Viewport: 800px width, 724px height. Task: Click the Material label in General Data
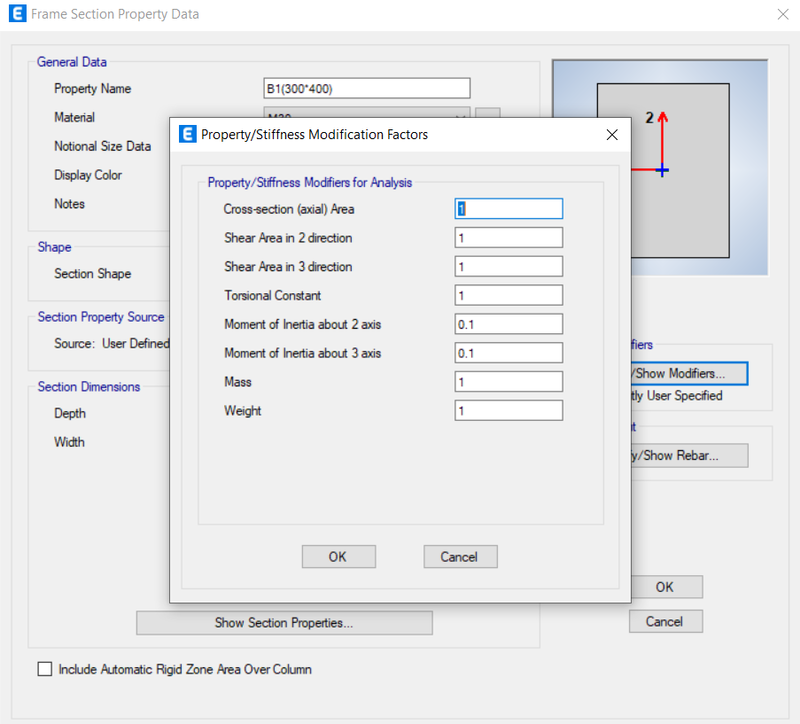[74, 117]
